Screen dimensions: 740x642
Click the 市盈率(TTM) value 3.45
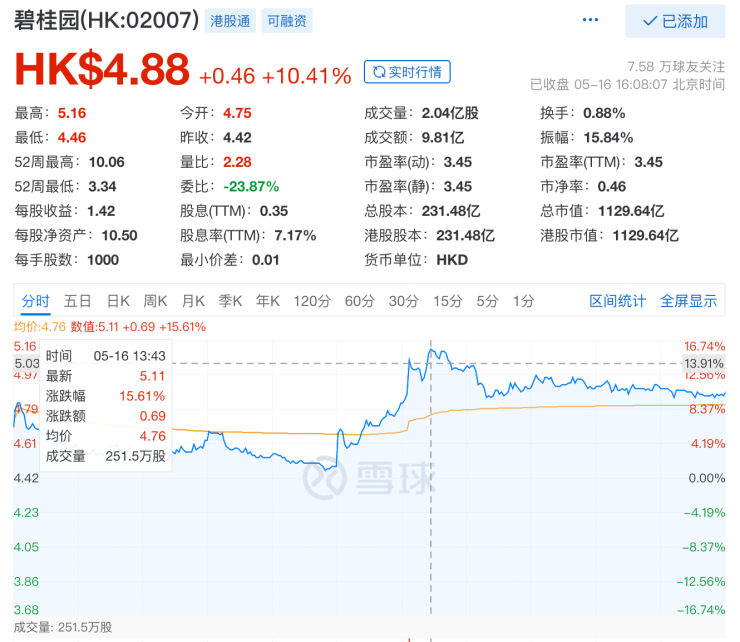[x=648, y=162]
